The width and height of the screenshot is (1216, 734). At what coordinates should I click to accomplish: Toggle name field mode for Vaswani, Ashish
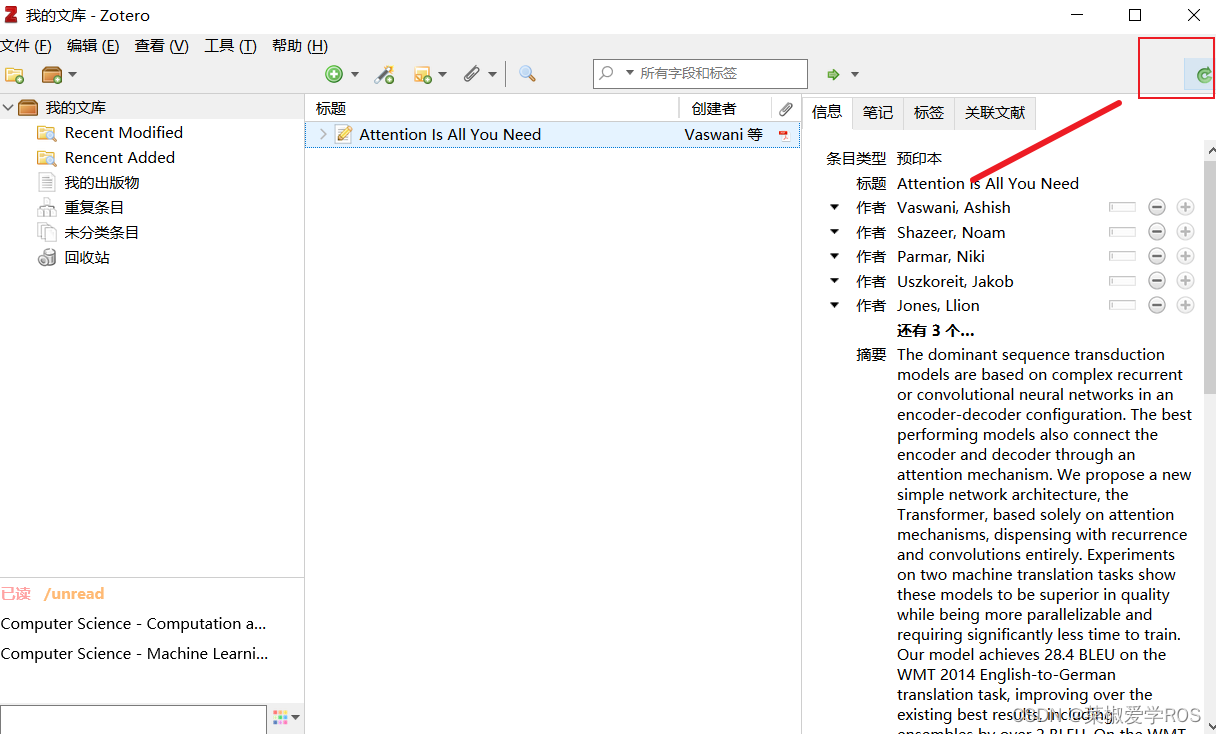(x=1122, y=207)
